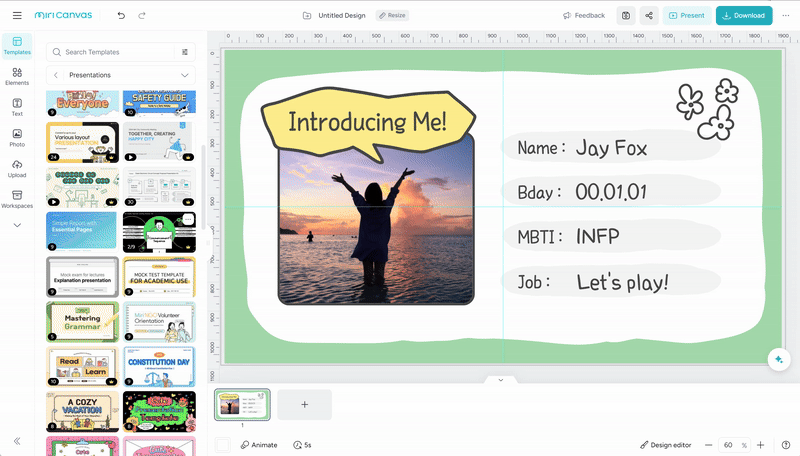This screenshot has height=456, width=800.
Task: Click the share icon button
Action: 650,16
